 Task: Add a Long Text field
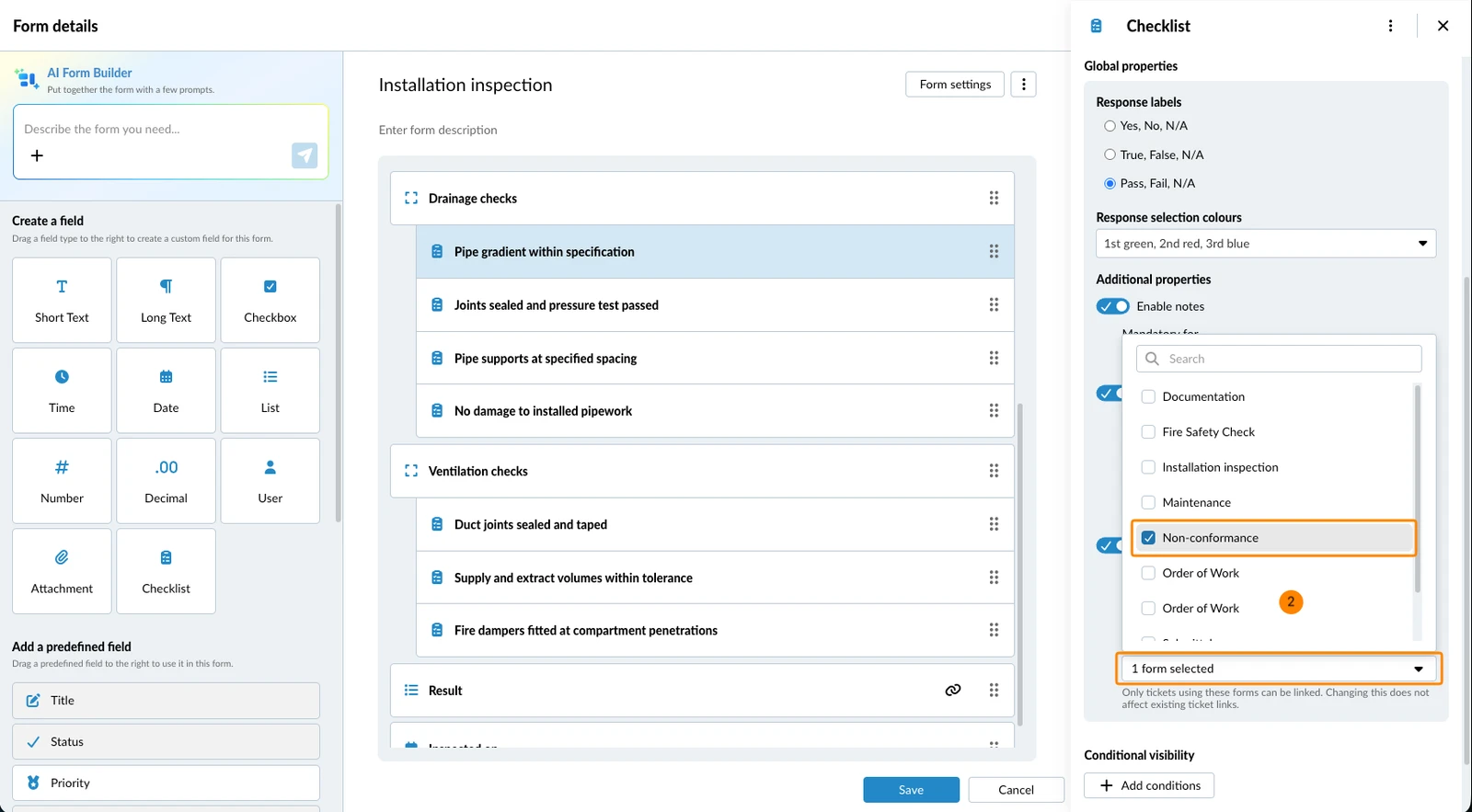(166, 300)
